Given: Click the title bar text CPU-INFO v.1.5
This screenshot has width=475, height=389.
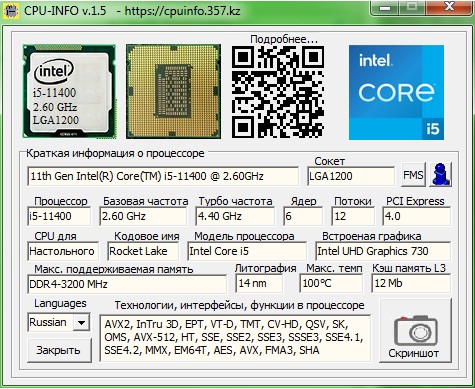Looking at the screenshot, I should pyautogui.click(x=65, y=11).
